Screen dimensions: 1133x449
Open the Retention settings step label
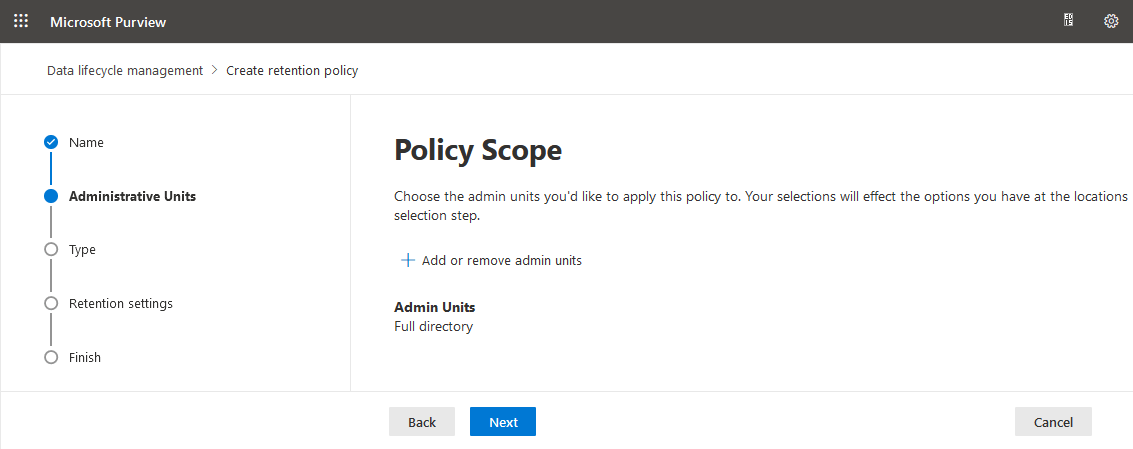(x=121, y=304)
